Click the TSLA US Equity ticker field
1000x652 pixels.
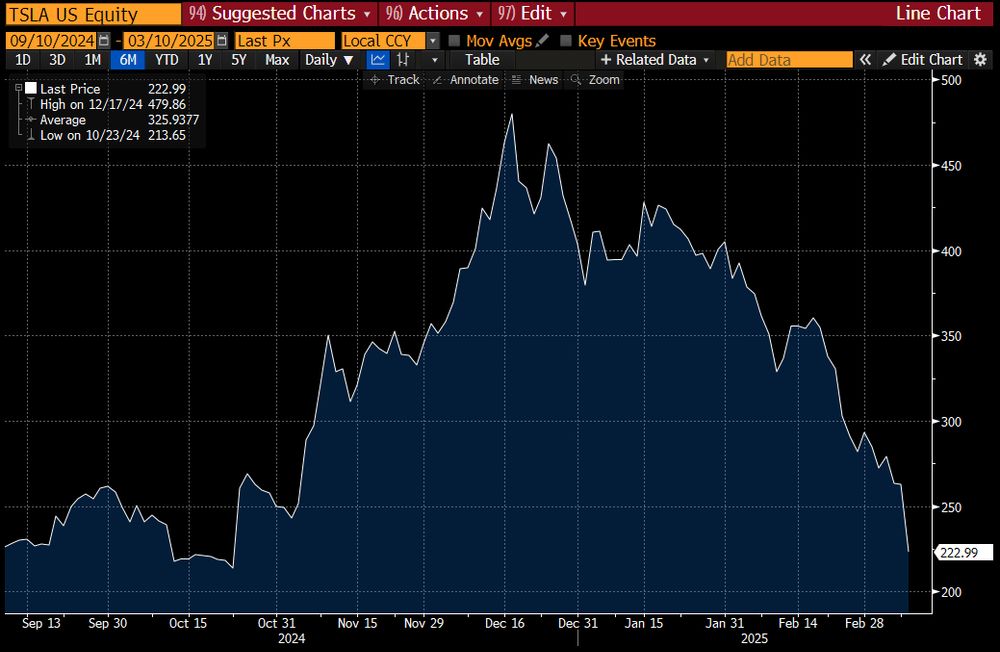tap(93, 14)
